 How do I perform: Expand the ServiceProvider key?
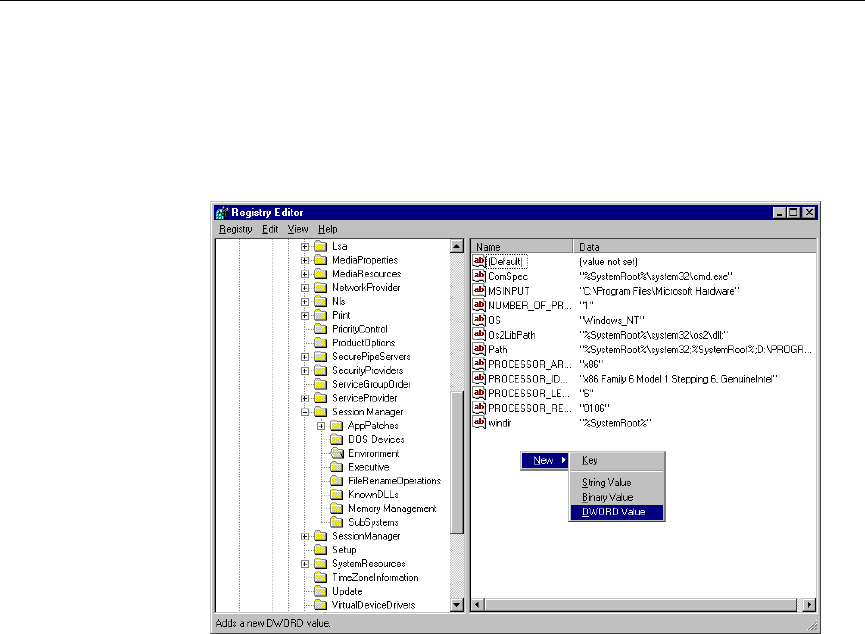pyautogui.click(x=305, y=398)
